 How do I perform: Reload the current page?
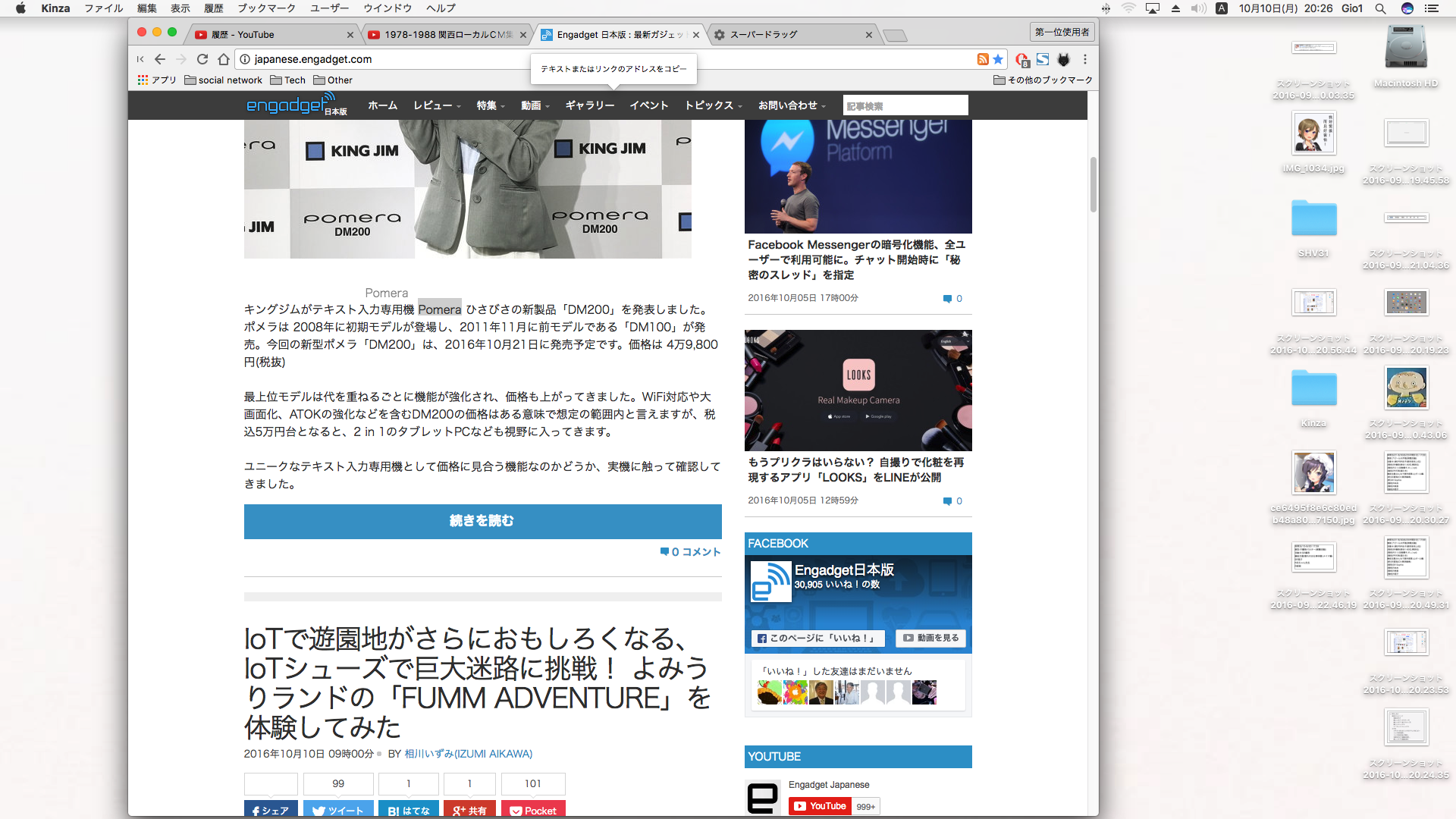202,59
